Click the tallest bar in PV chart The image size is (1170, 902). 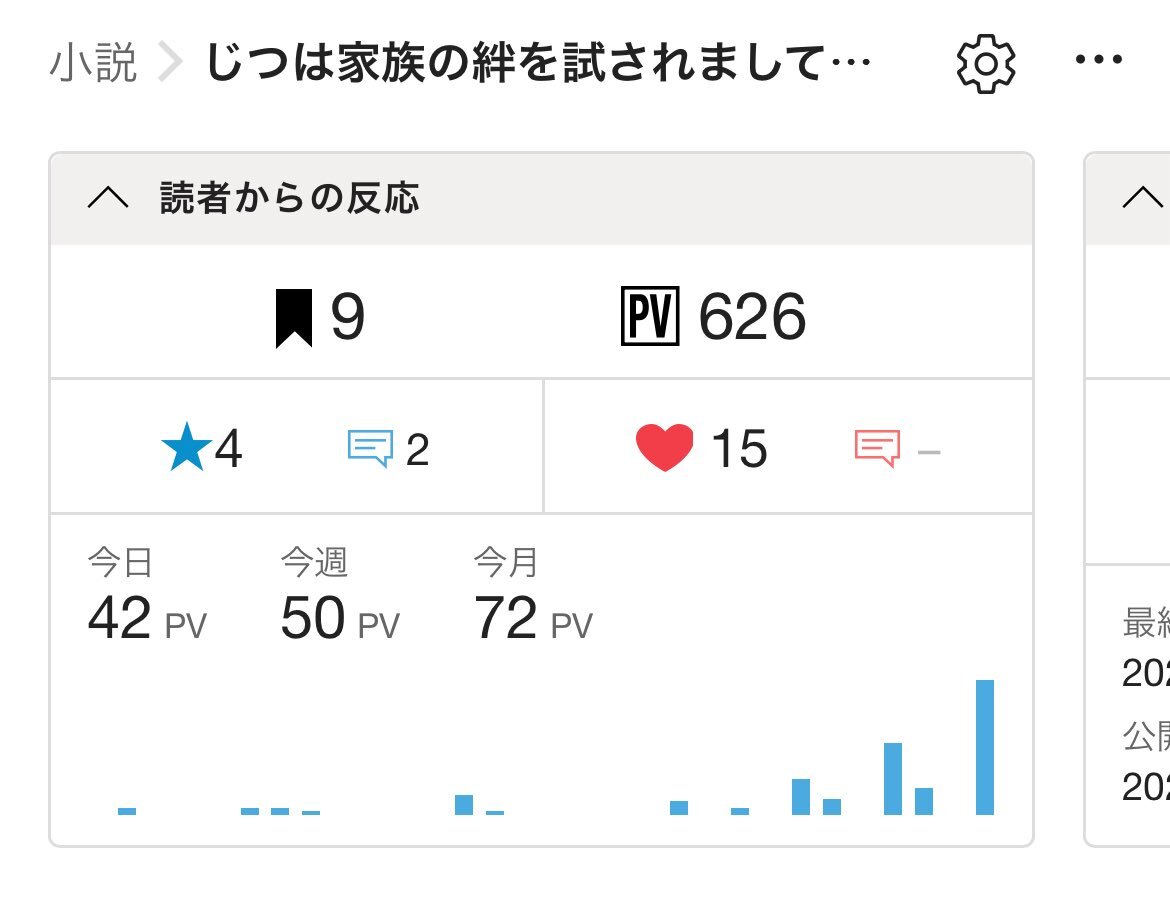pyautogui.click(x=985, y=748)
